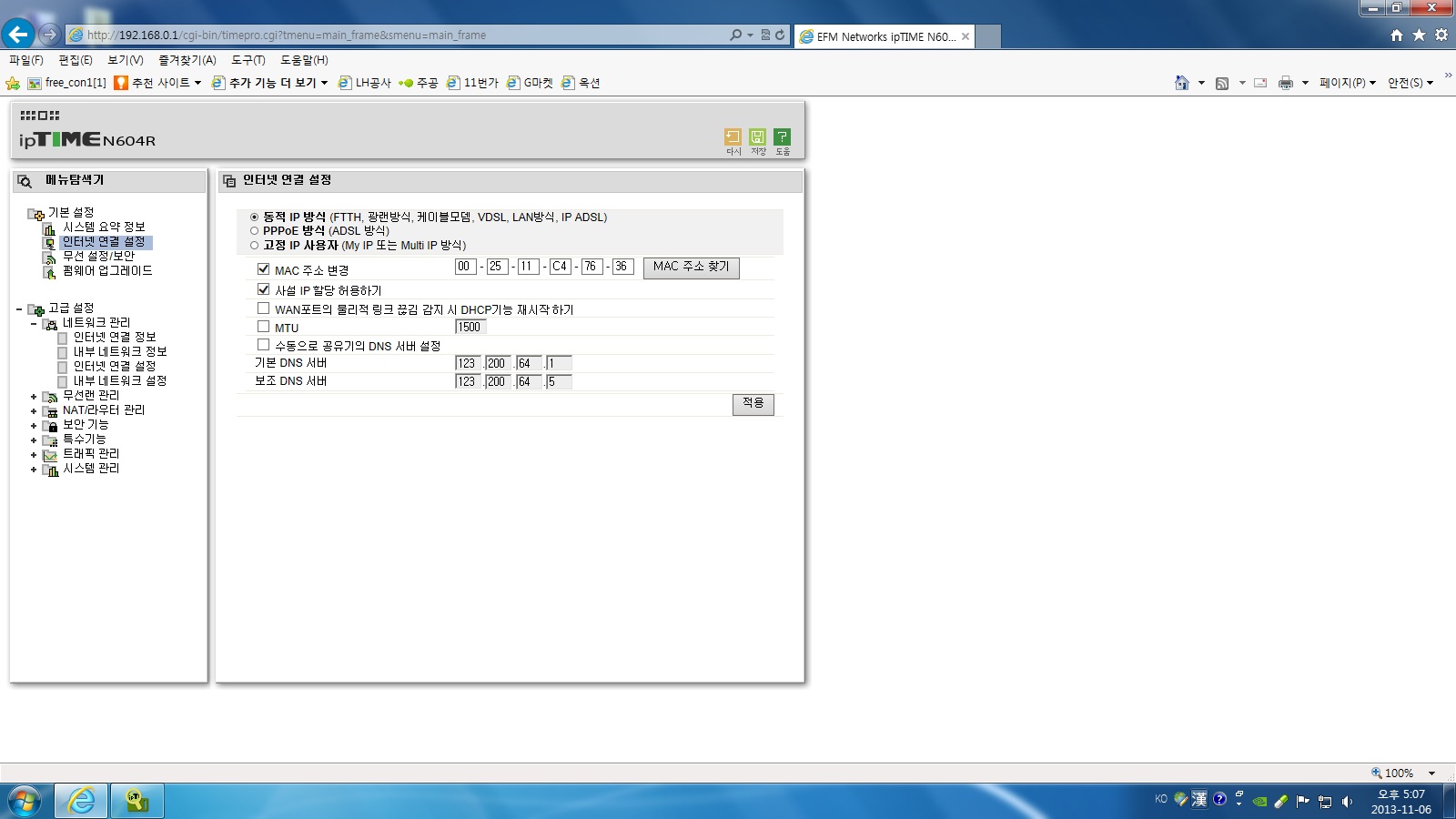Uncheck the MAC 주소 변경 checkbox
Image resolution: width=1456 pixels, height=819 pixels.
click(x=263, y=269)
